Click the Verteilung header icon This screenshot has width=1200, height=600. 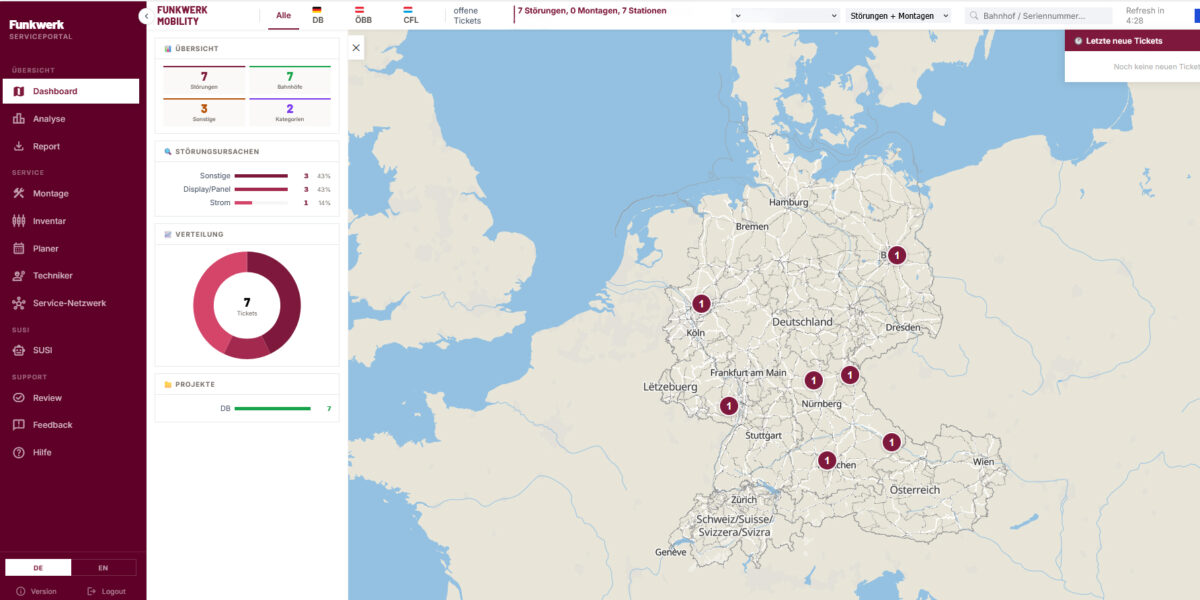point(168,234)
